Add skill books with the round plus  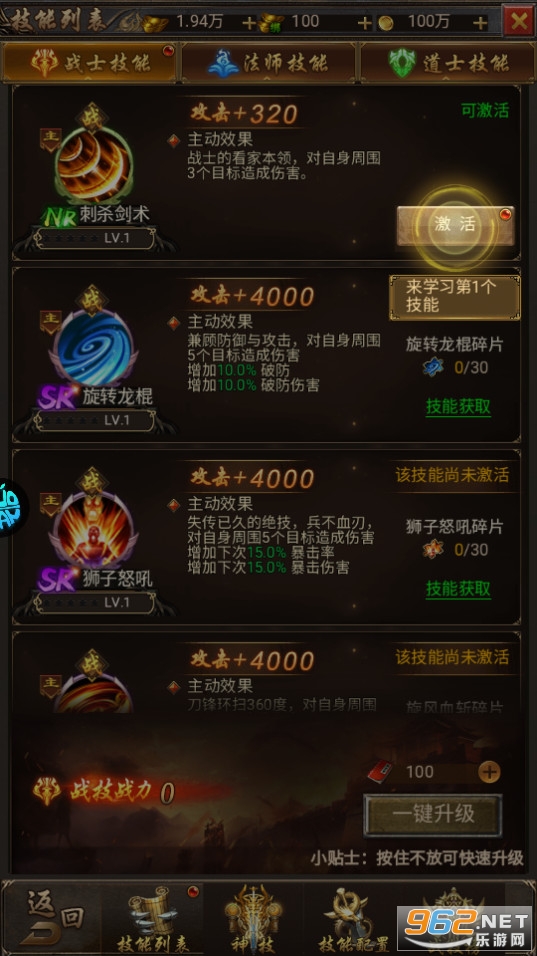point(489,772)
